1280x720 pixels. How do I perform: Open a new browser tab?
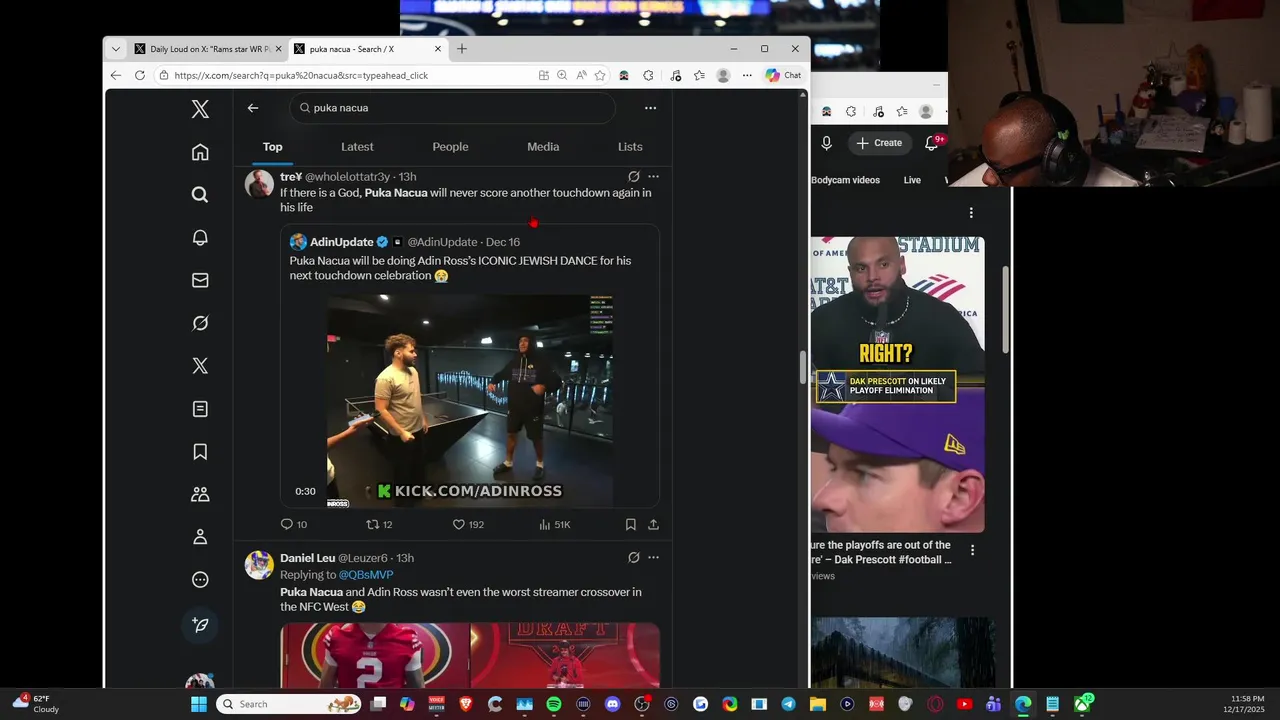tap(462, 49)
